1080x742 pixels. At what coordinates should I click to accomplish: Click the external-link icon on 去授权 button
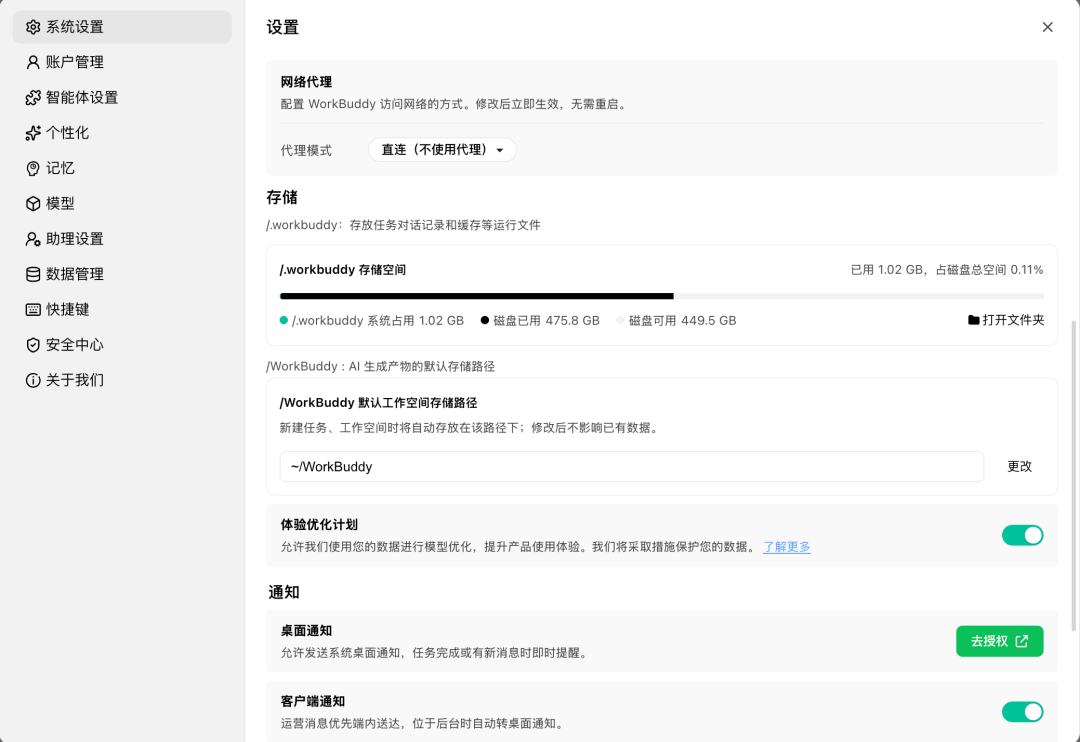(x=1022, y=641)
